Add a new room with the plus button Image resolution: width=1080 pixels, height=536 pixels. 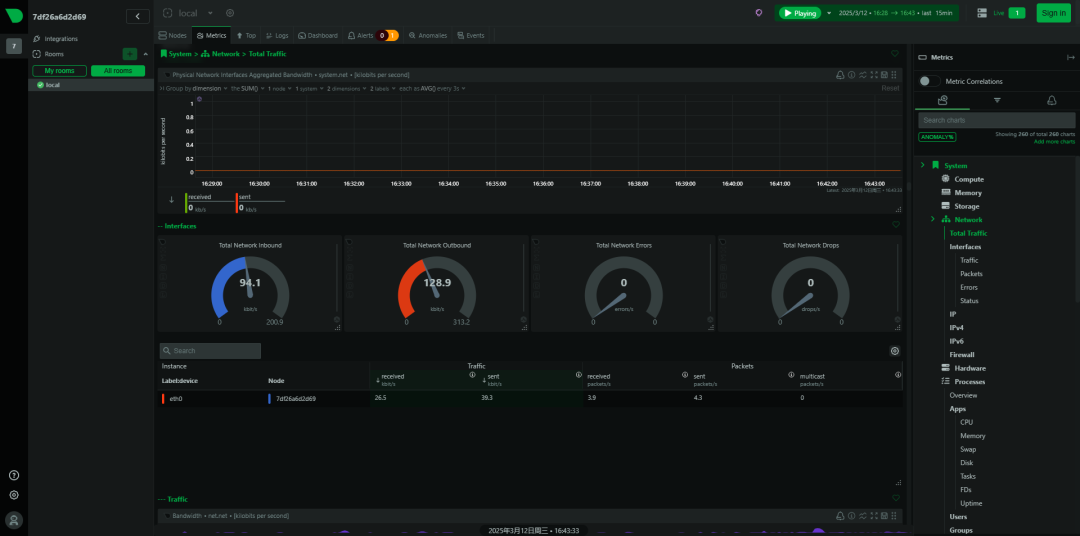click(x=129, y=54)
